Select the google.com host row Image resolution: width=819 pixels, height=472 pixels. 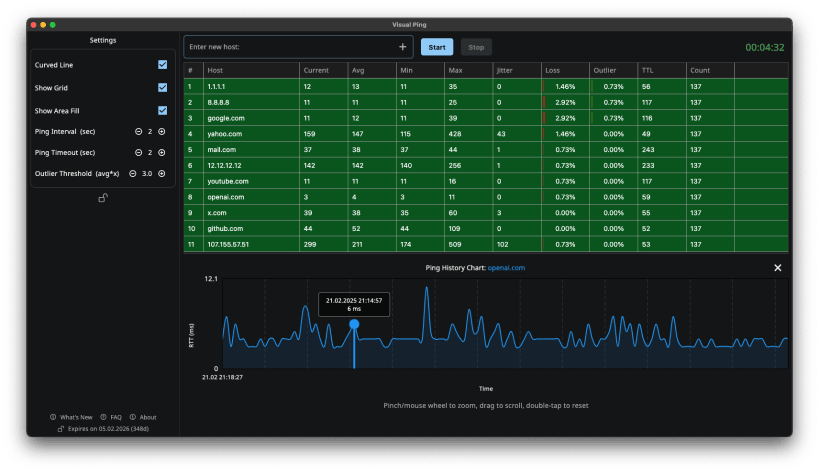[x=486, y=118]
